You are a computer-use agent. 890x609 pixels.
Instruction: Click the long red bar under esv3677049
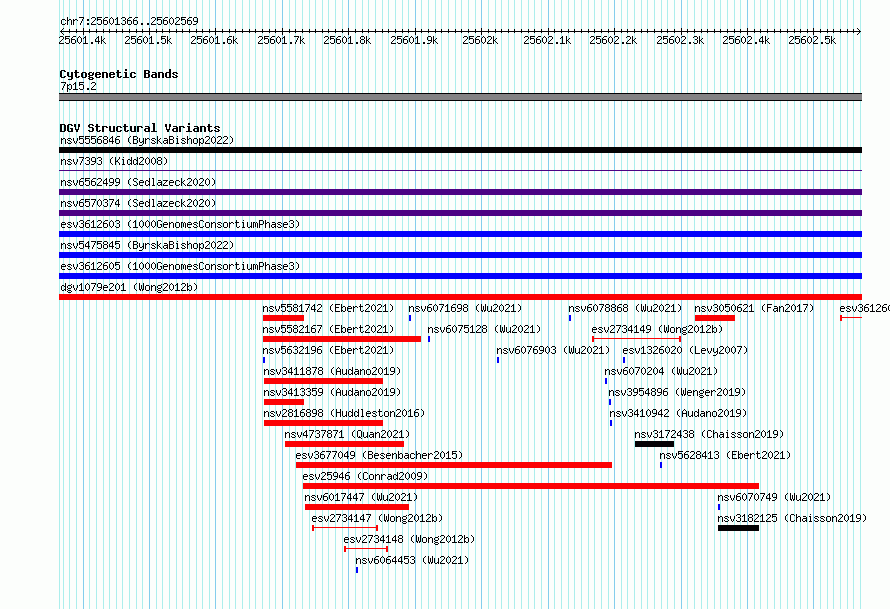454,465
